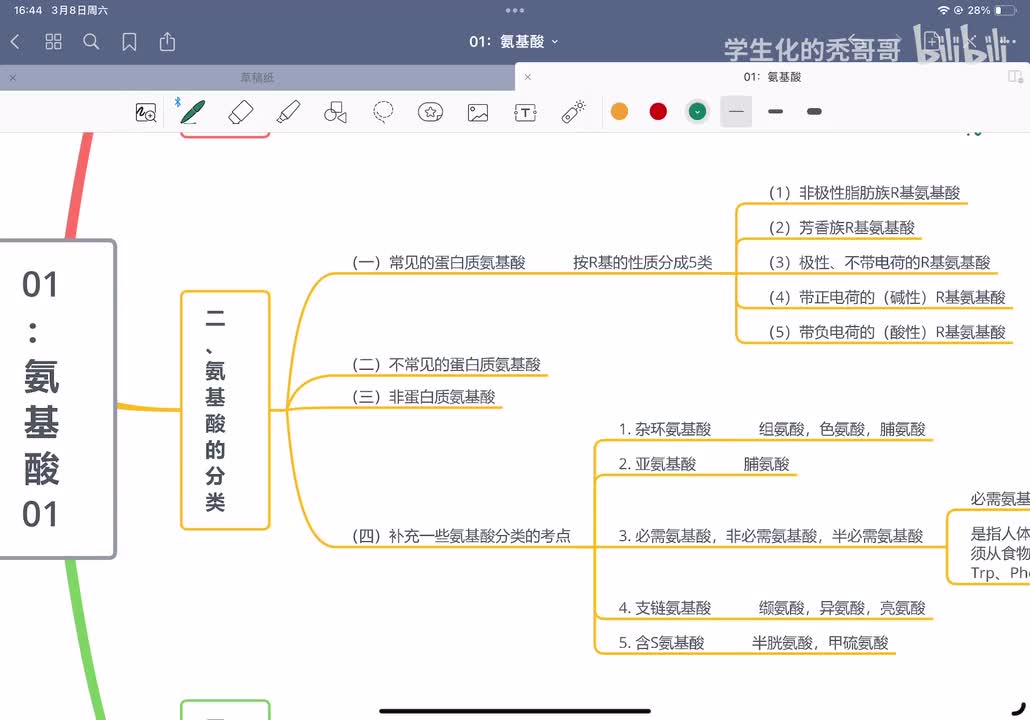Close the 01: 氨基酸 tab
The width and height of the screenshot is (1030, 720).
coord(527,77)
